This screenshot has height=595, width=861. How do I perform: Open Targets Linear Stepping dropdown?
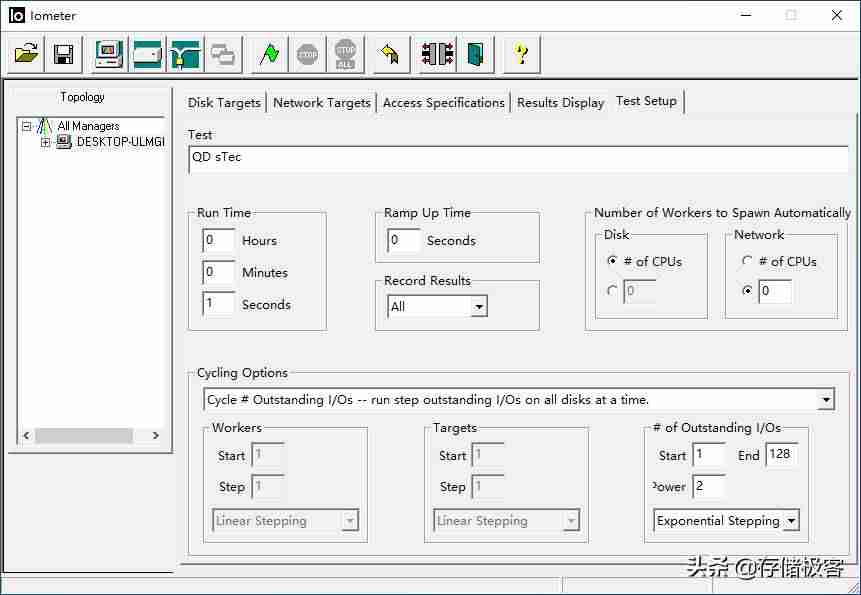point(571,520)
